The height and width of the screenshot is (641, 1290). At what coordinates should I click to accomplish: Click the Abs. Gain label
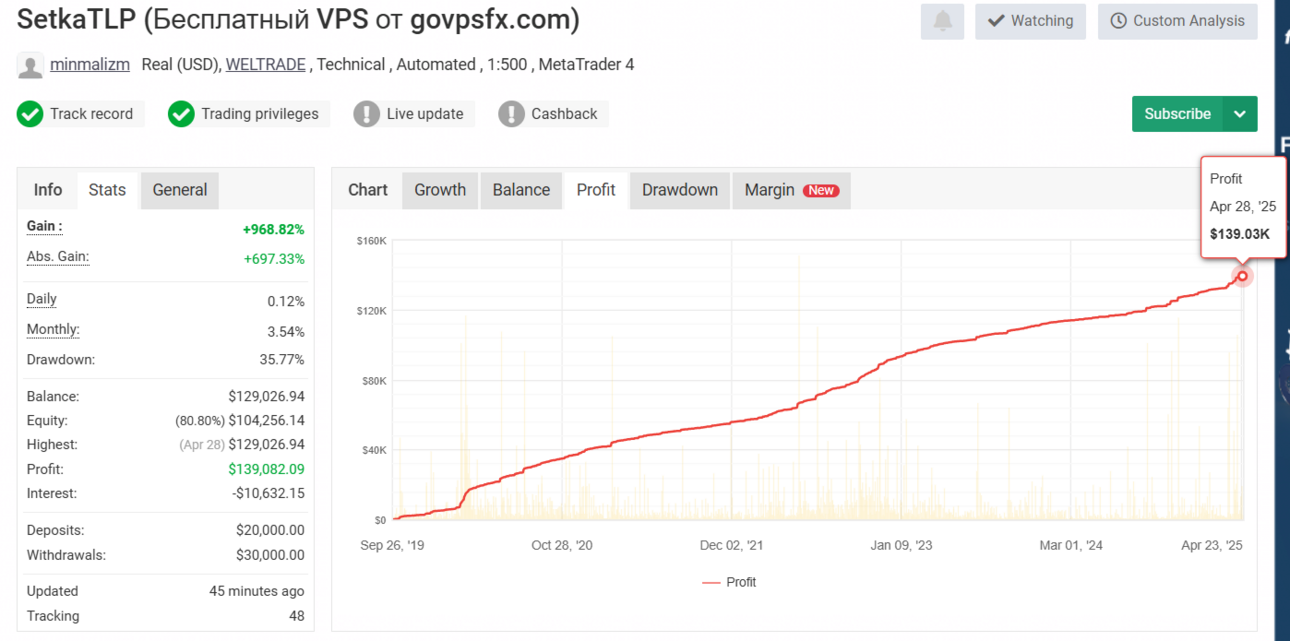[x=58, y=257]
